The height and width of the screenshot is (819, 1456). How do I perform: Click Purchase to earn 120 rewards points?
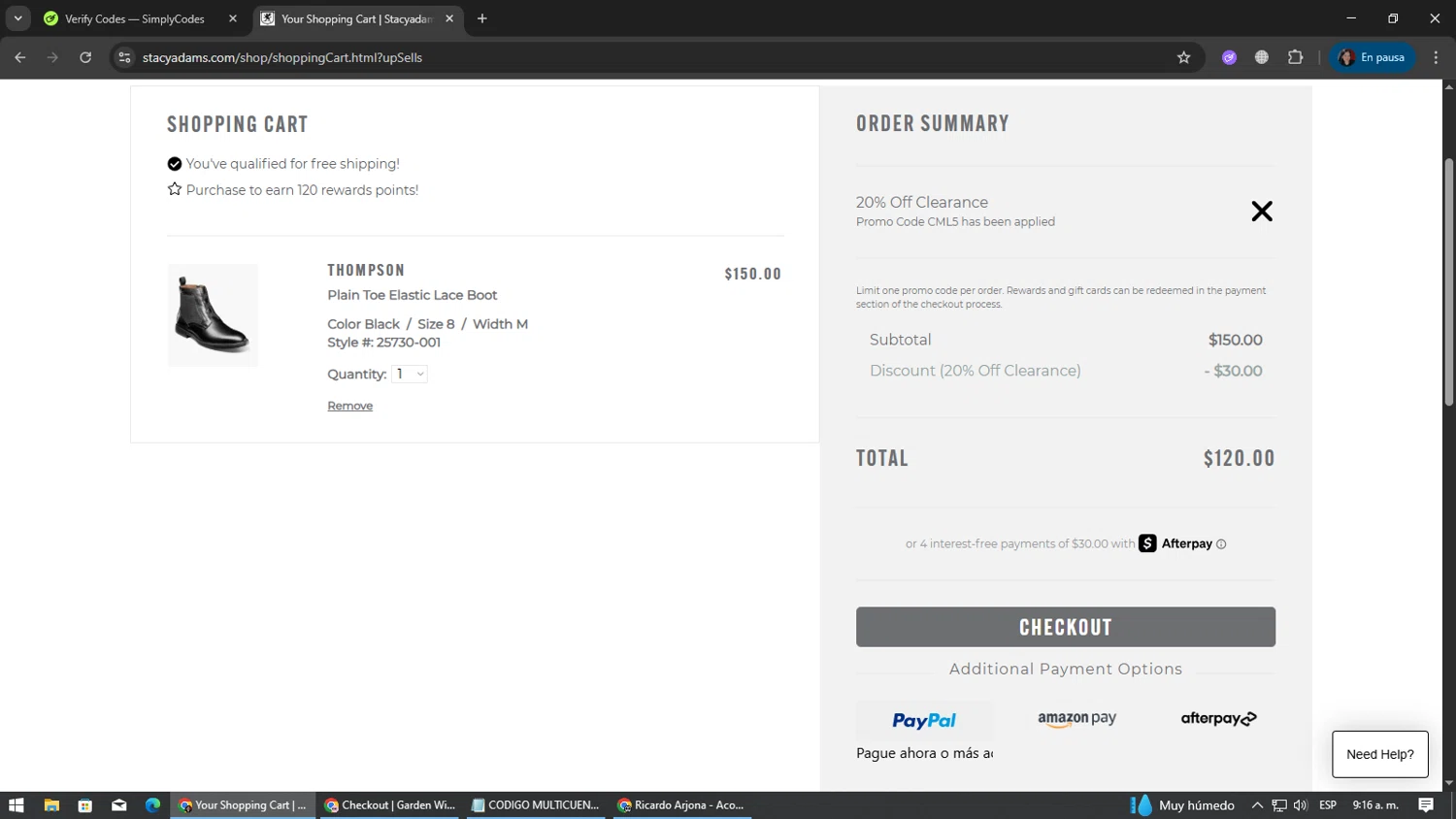click(x=302, y=190)
